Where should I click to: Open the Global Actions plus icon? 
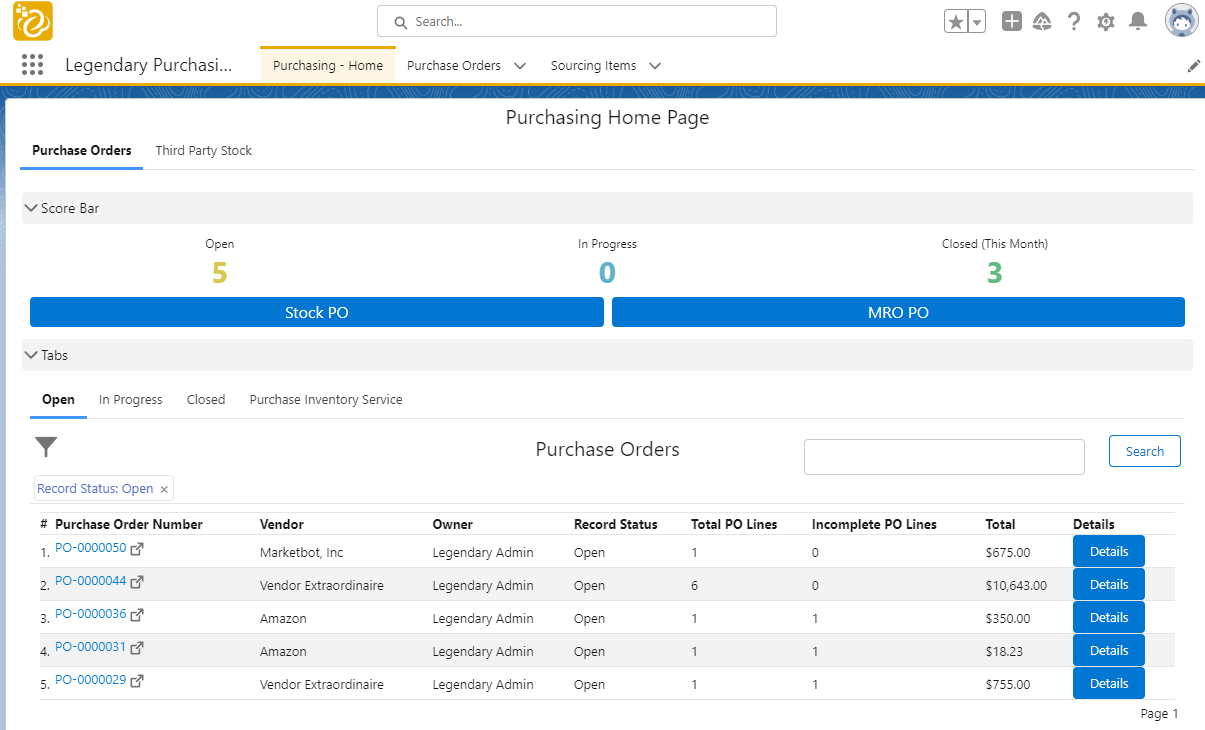1012,22
